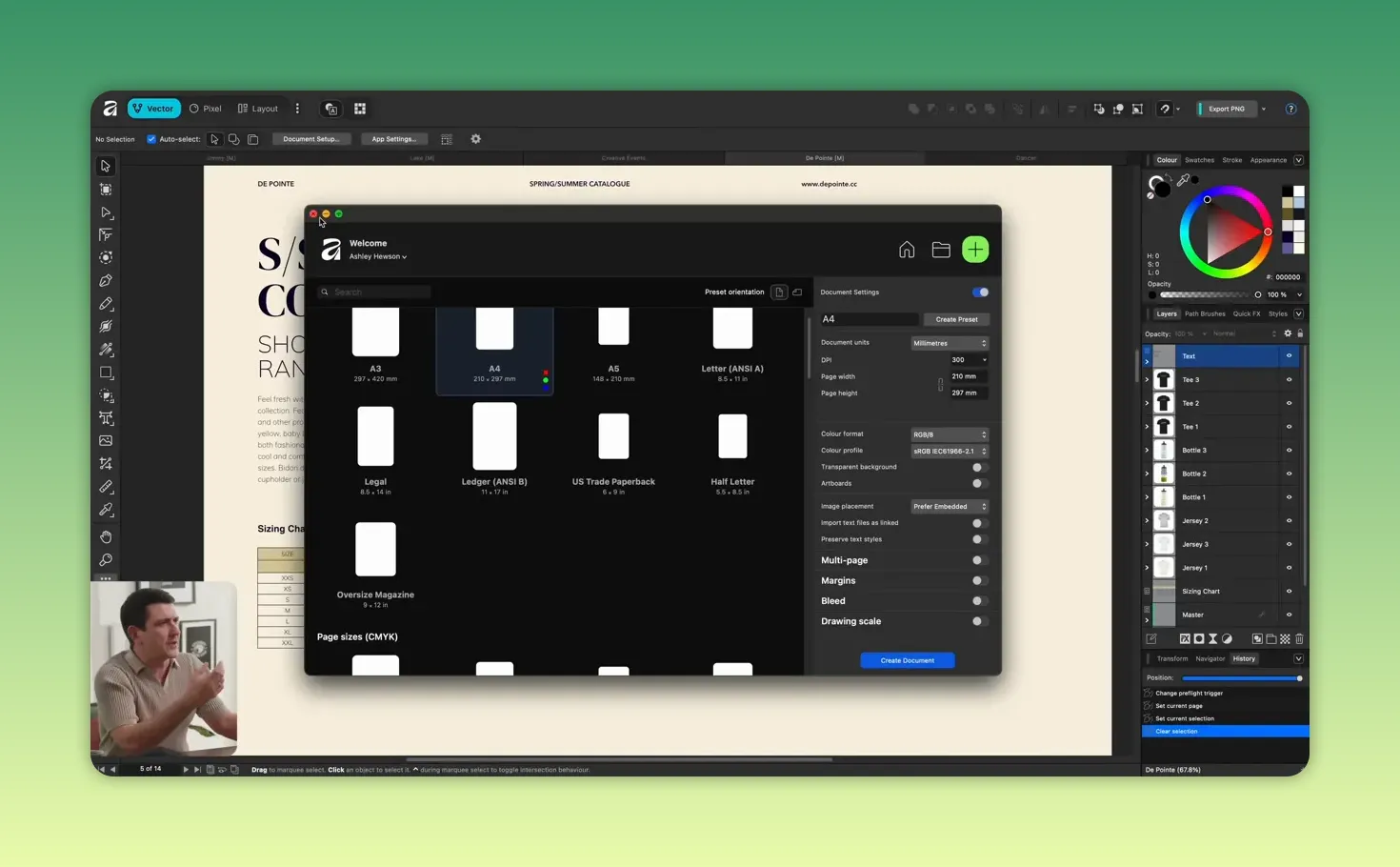Select the Move tool
Image resolution: width=1400 pixels, height=867 pixels.
[106, 166]
